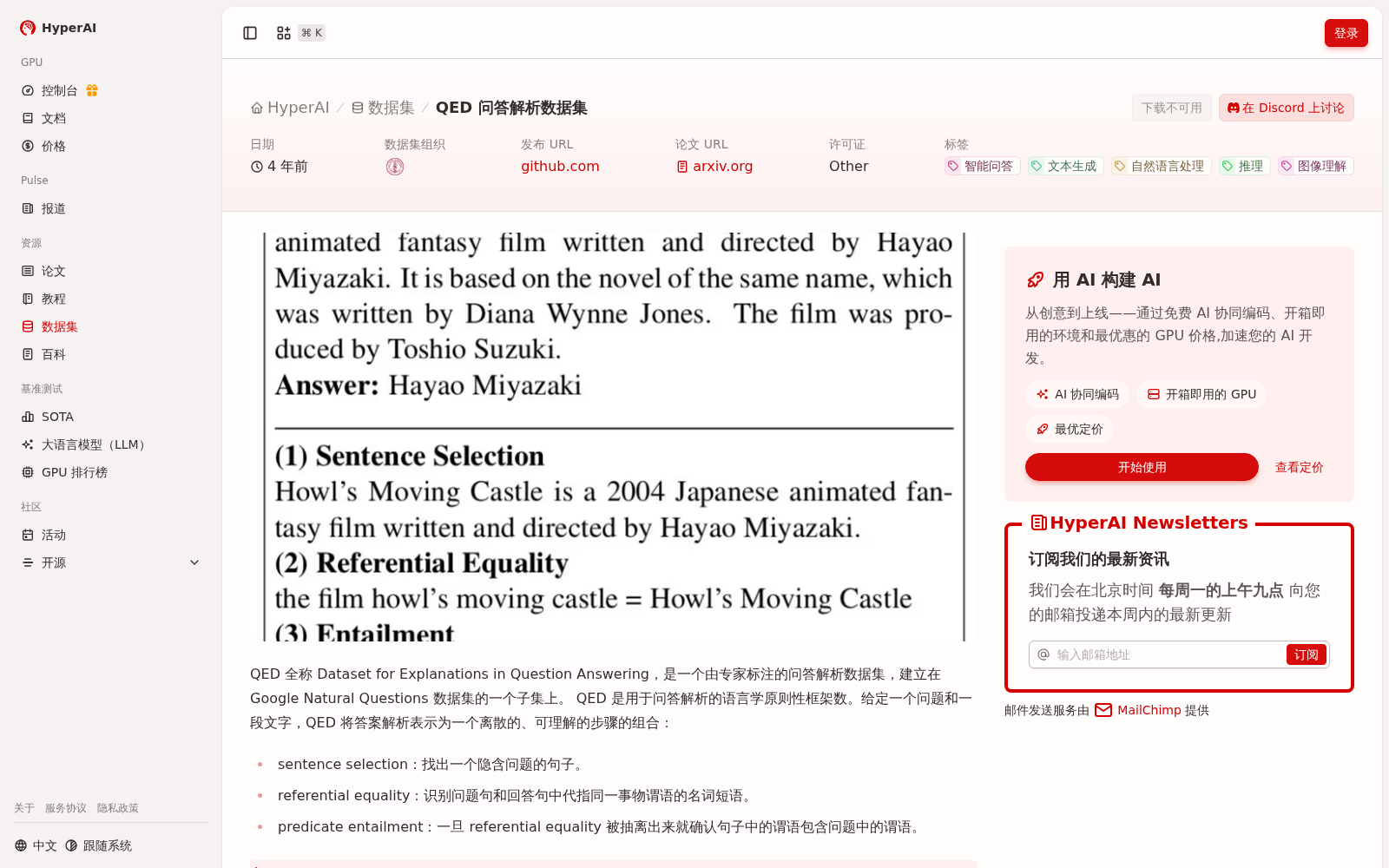This screenshot has width=1389, height=868.
Task: Click 开源 open source menu label
Action: click(x=54, y=562)
